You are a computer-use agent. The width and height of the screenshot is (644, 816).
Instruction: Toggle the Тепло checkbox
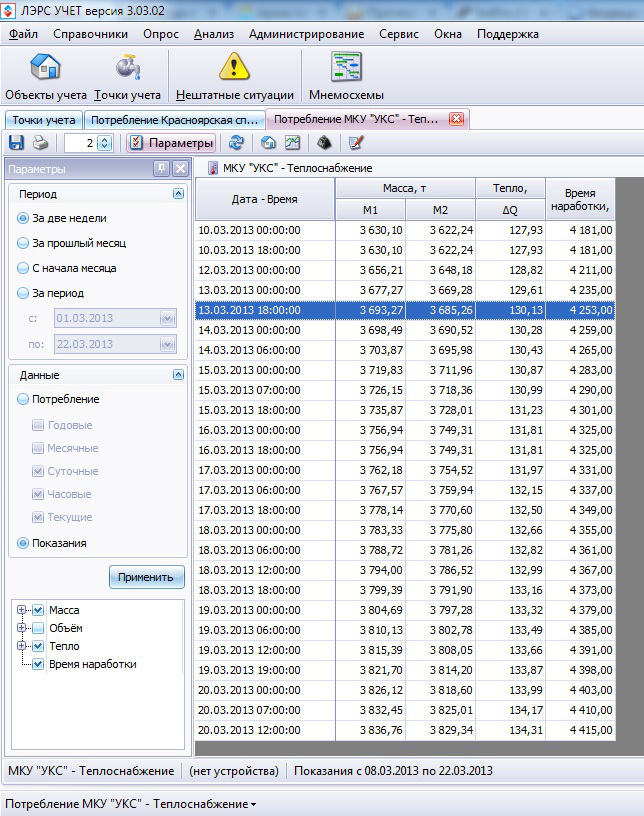pos(38,646)
